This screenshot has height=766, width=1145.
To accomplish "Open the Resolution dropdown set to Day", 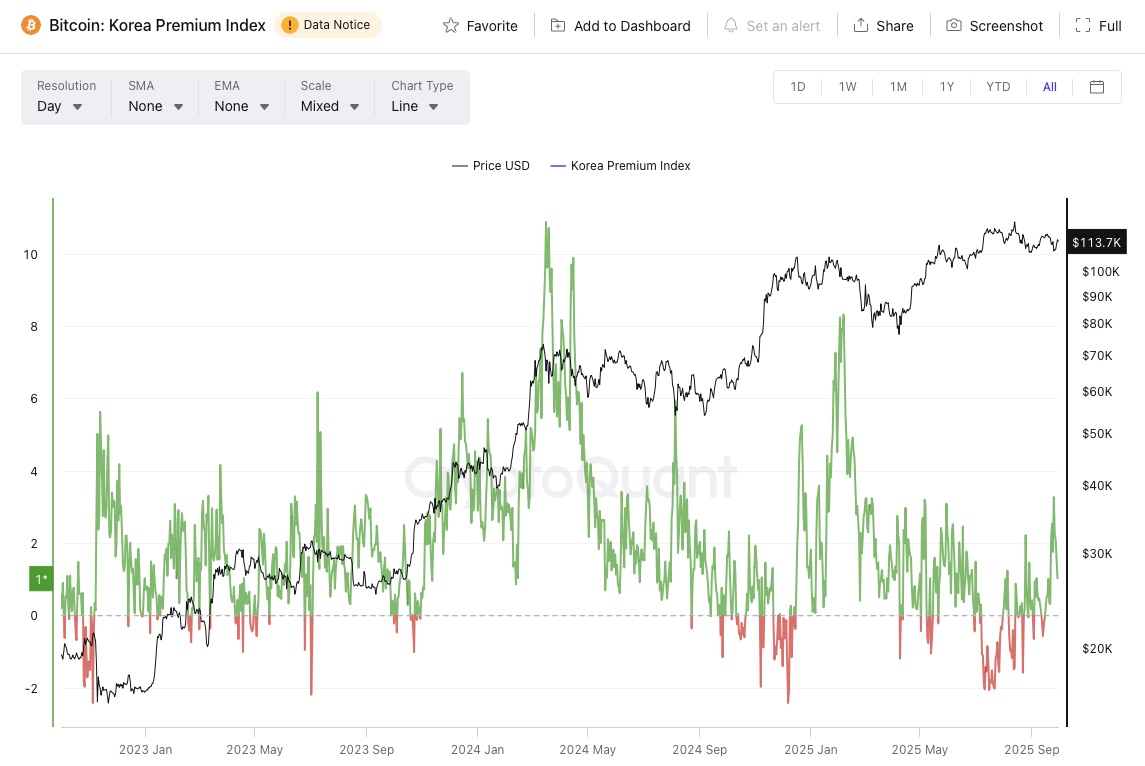I will [x=60, y=106].
